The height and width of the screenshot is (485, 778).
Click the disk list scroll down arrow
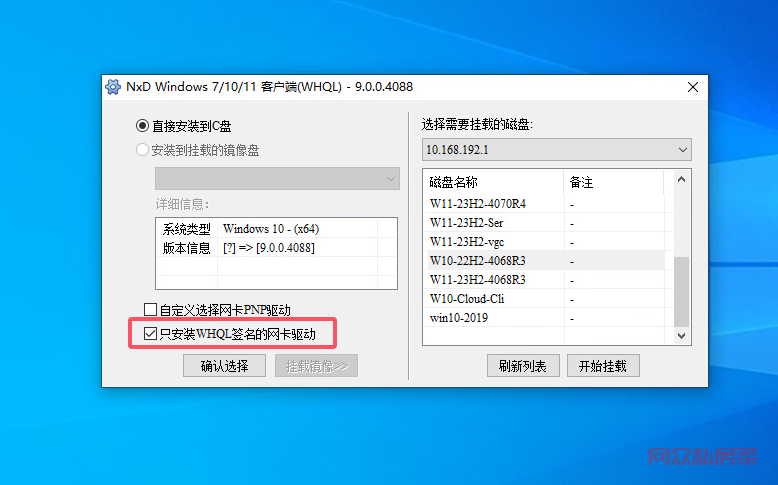[x=682, y=336]
